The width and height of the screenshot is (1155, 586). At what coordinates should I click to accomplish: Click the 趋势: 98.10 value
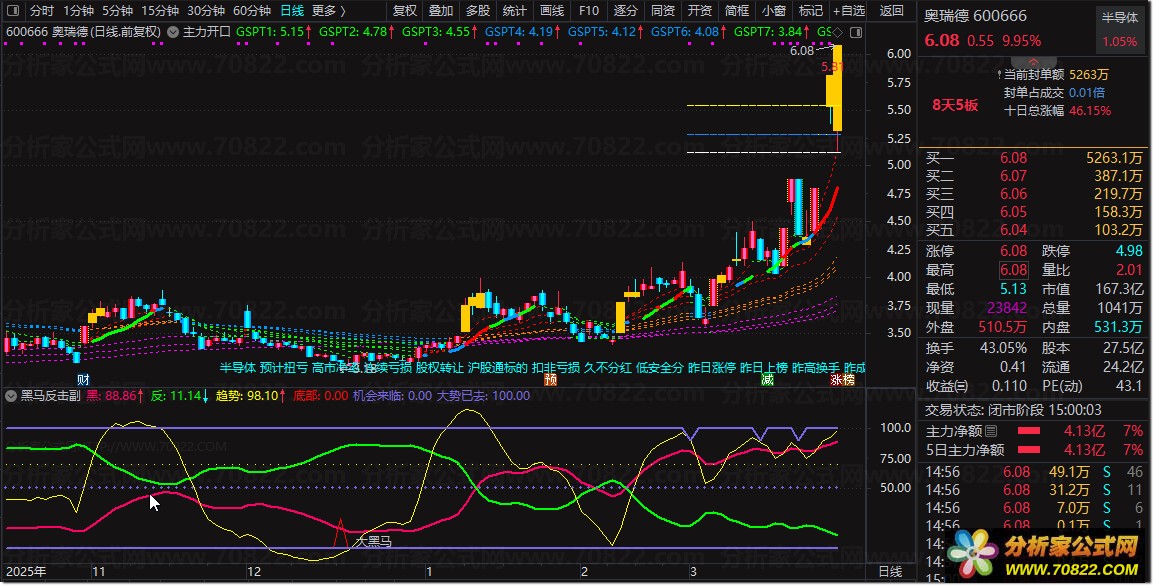252,396
